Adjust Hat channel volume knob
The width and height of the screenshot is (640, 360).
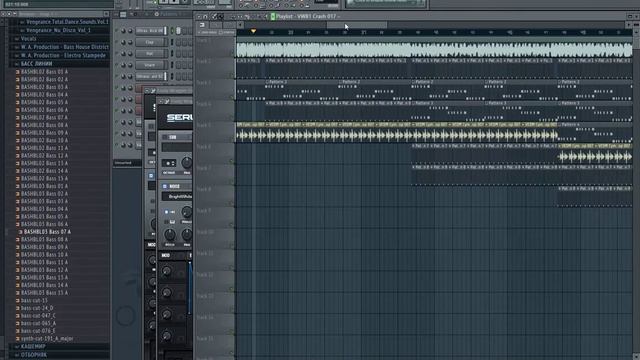coord(130,53)
